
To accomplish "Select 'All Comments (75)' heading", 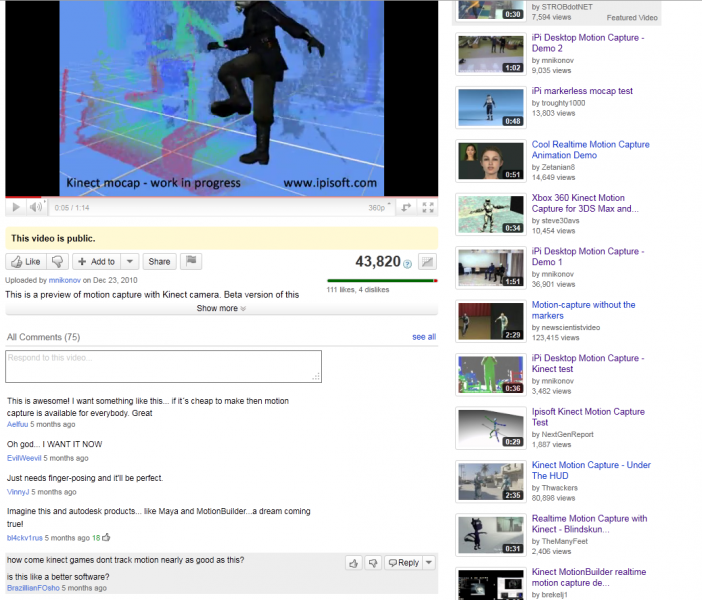I will 43,337.
